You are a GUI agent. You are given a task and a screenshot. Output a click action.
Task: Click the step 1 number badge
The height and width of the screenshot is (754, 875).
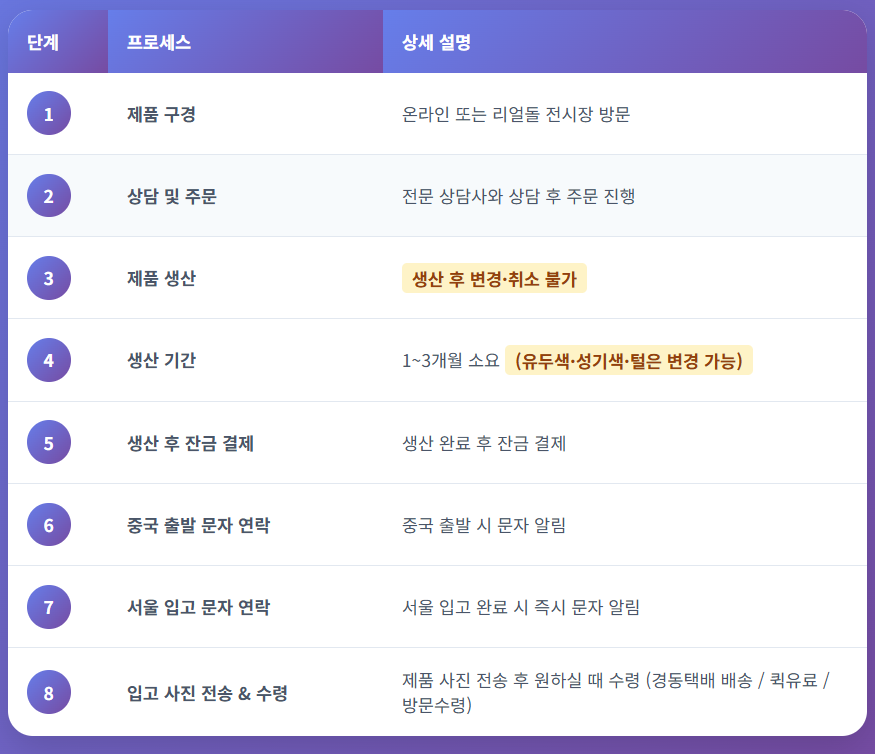point(49,113)
